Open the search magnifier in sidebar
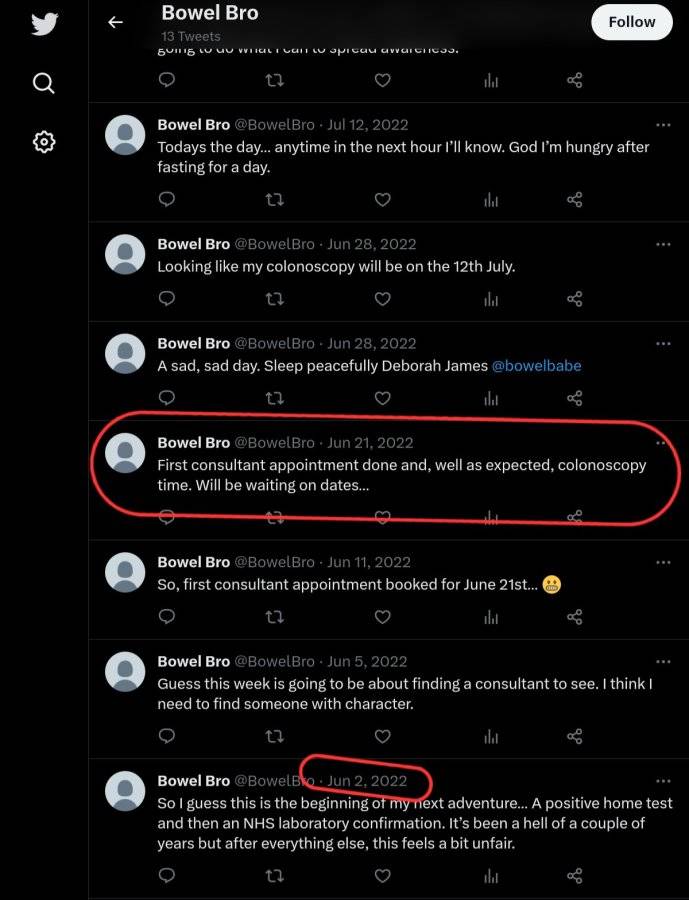Image resolution: width=689 pixels, height=900 pixels. pos(44,83)
